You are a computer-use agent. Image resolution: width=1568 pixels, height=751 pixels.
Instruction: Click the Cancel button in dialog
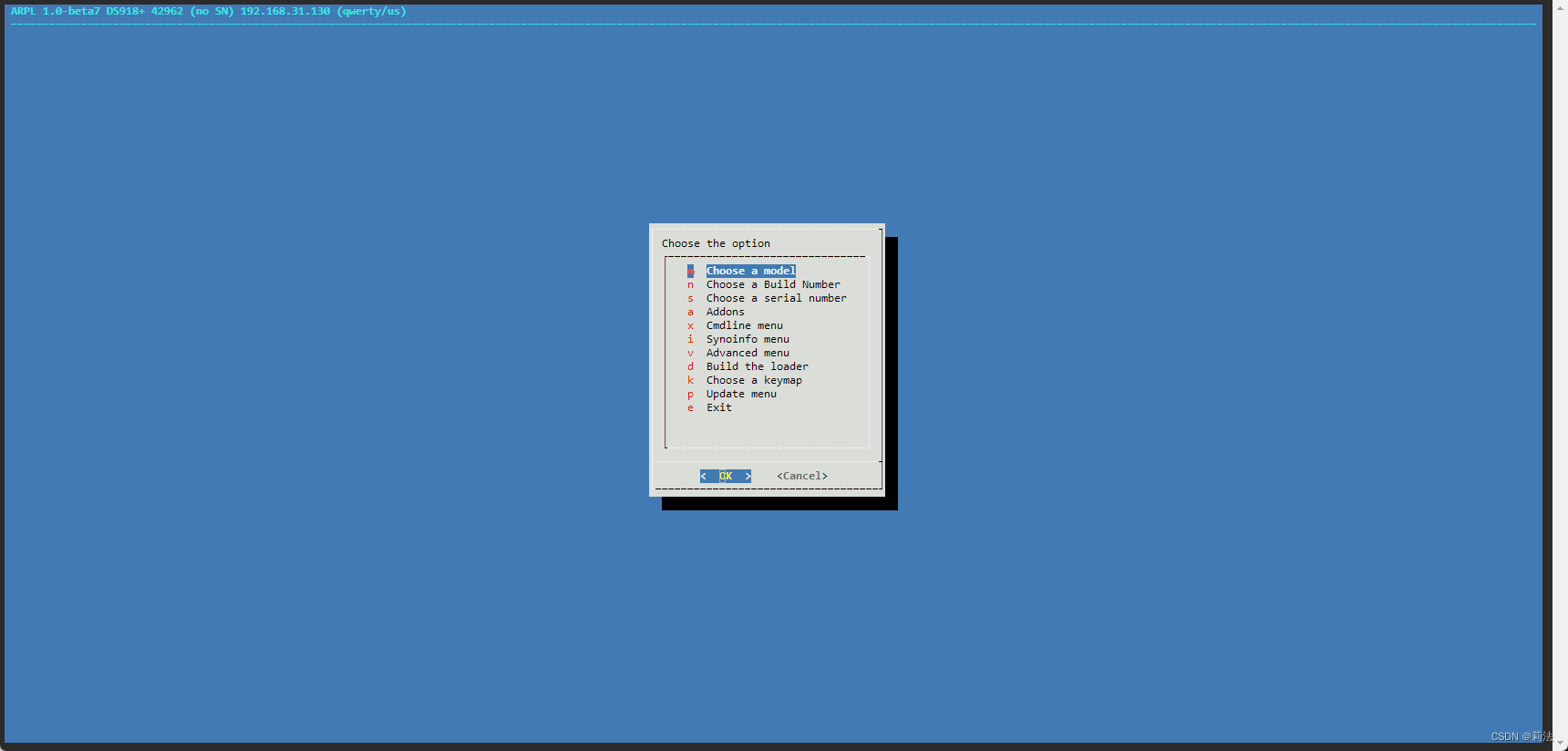(x=802, y=476)
